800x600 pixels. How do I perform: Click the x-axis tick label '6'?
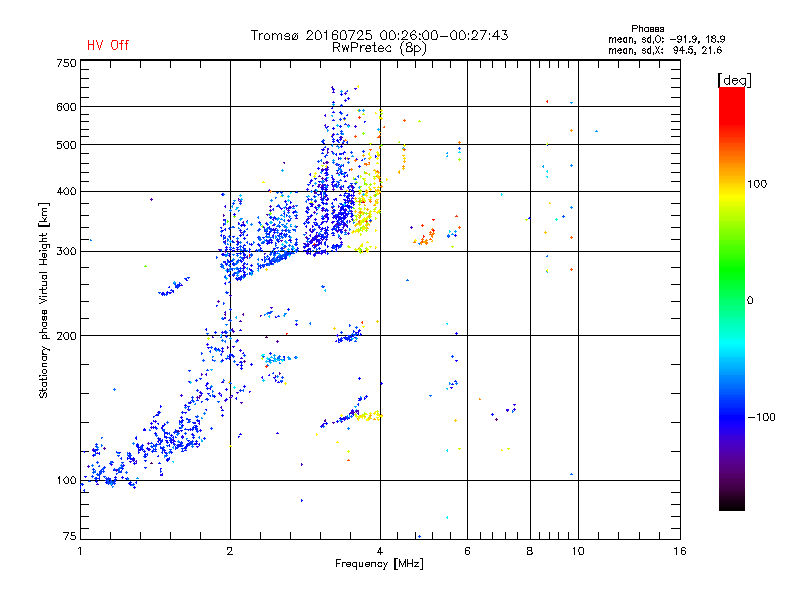coord(467,551)
